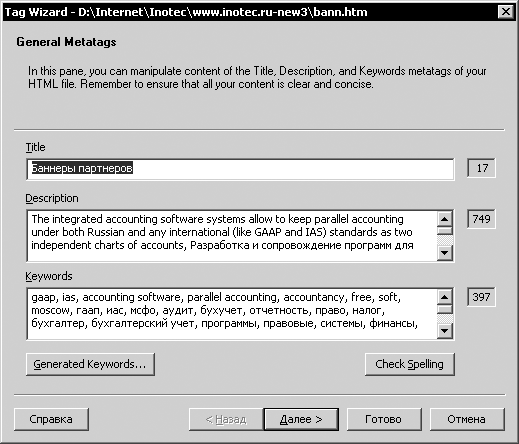Cancel the wizard with Отмена
519x444 pixels.
pos(467,419)
